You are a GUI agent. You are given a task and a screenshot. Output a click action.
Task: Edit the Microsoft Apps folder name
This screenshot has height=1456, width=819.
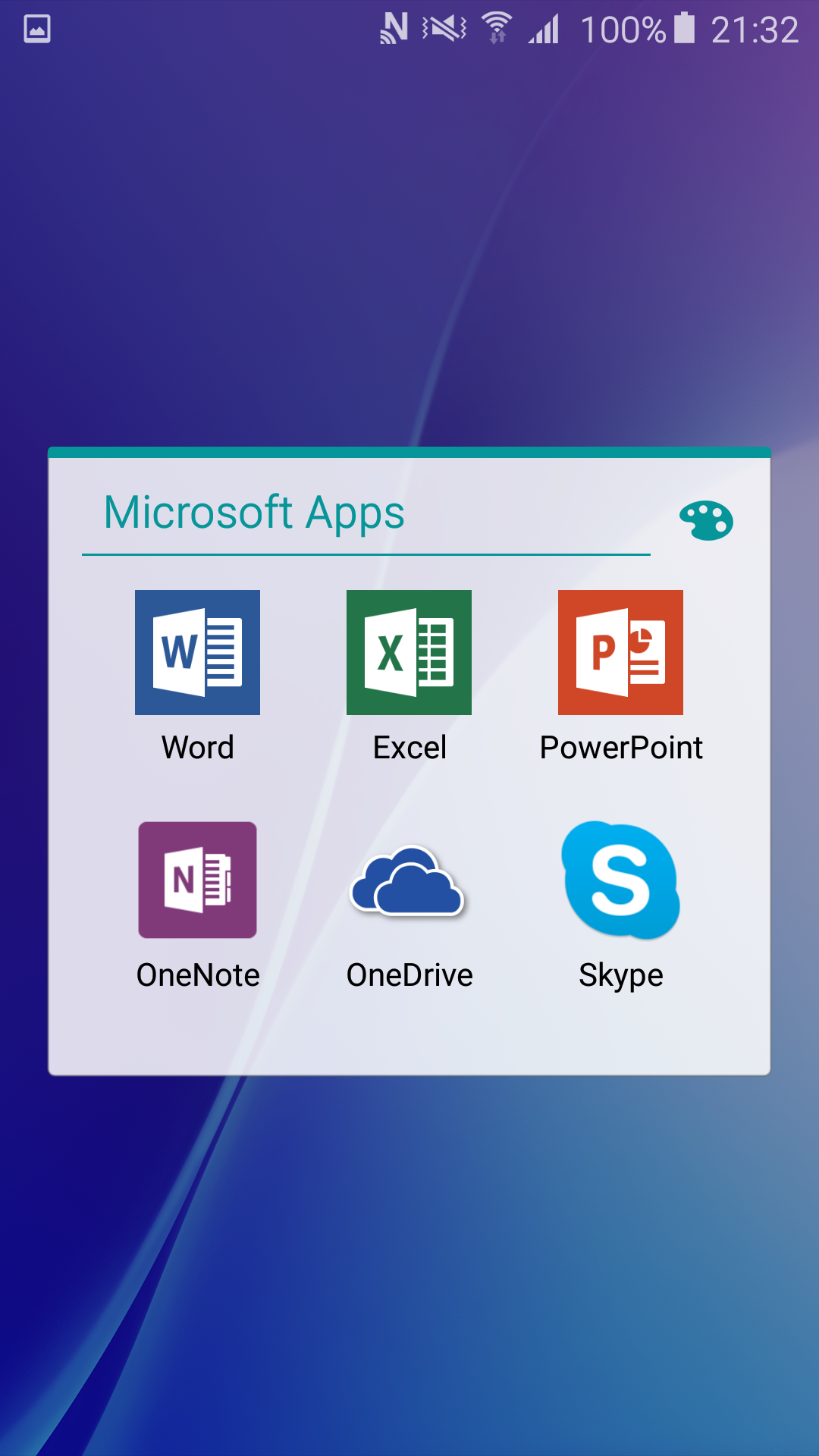click(x=254, y=513)
